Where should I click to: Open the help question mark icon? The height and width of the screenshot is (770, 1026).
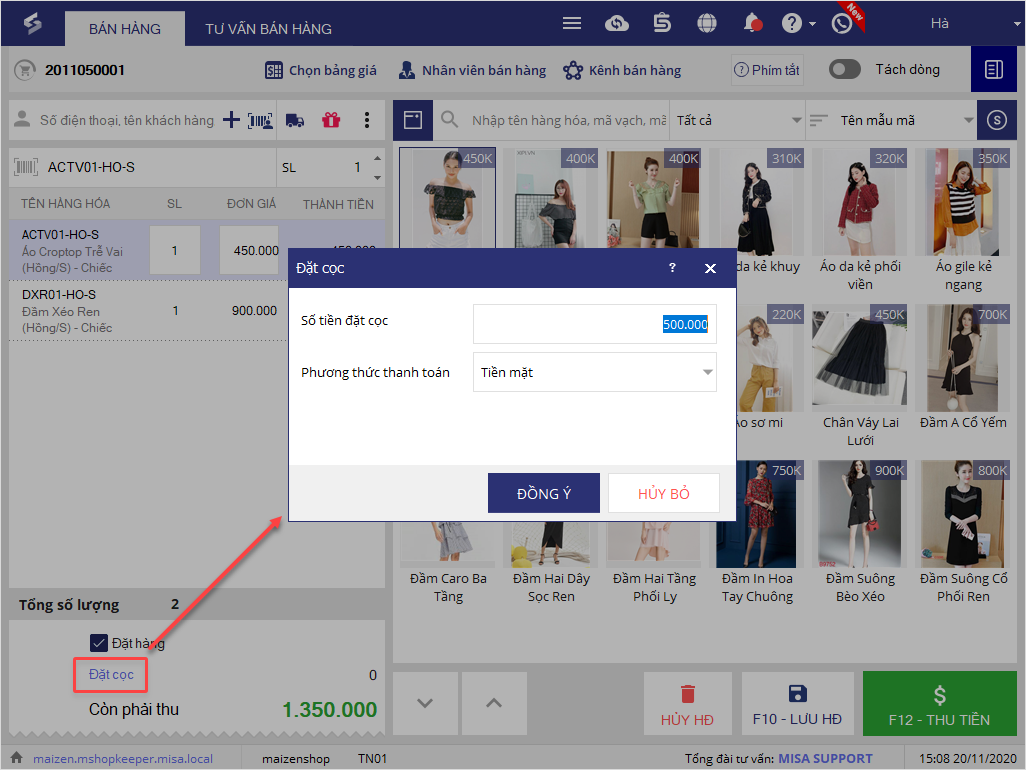pos(792,24)
